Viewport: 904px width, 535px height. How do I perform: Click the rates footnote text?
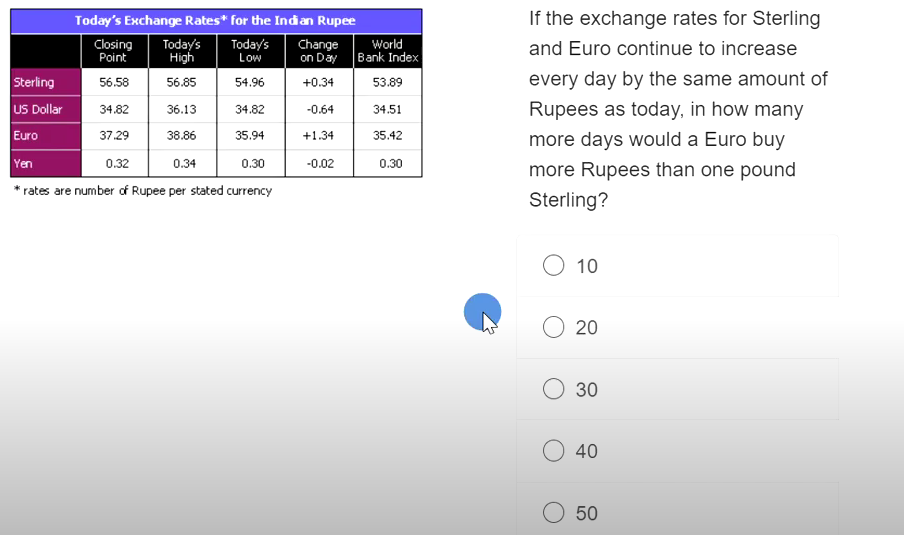(x=143, y=191)
